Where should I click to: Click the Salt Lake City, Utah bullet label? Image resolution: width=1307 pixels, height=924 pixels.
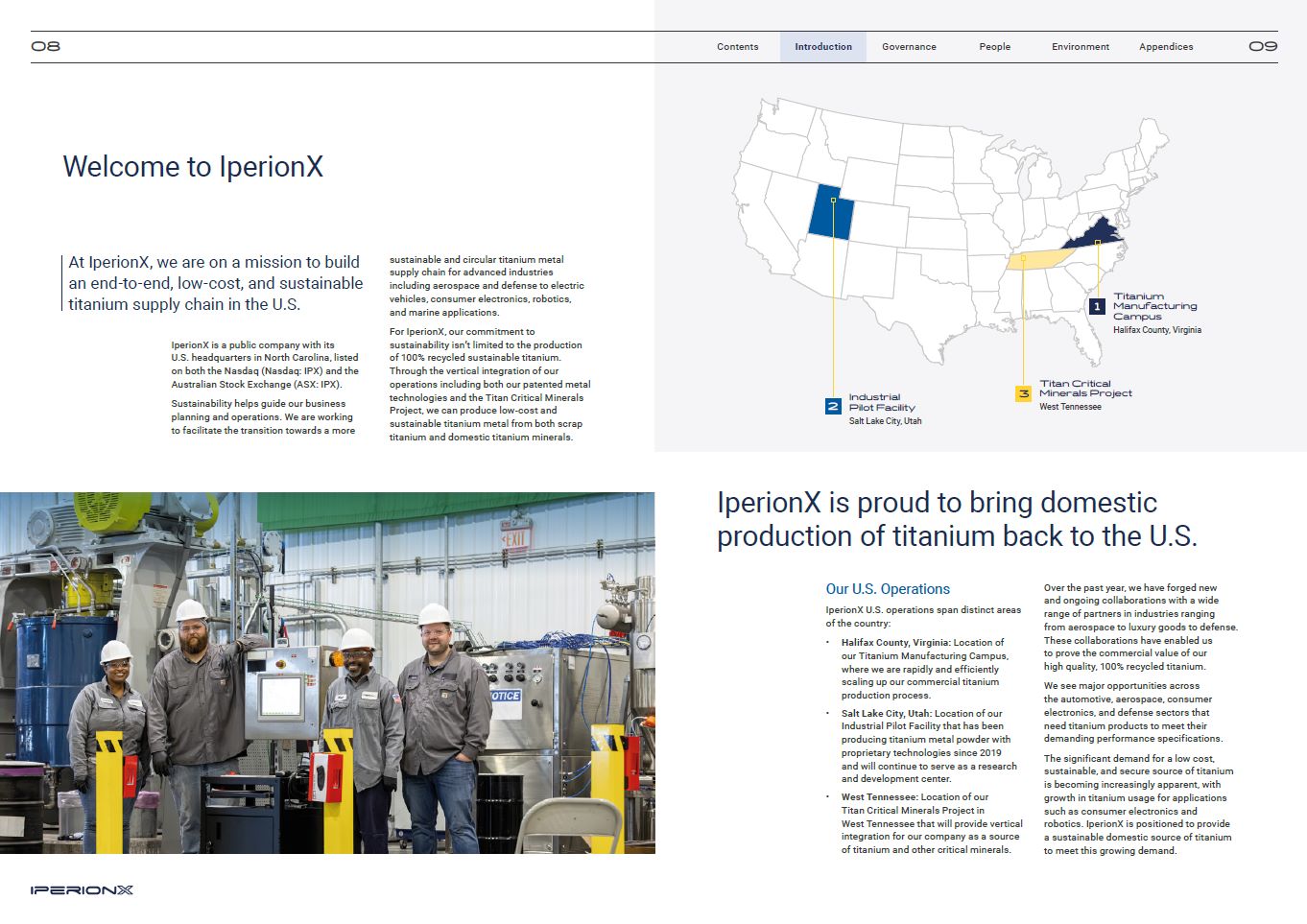[x=886, y=714]
